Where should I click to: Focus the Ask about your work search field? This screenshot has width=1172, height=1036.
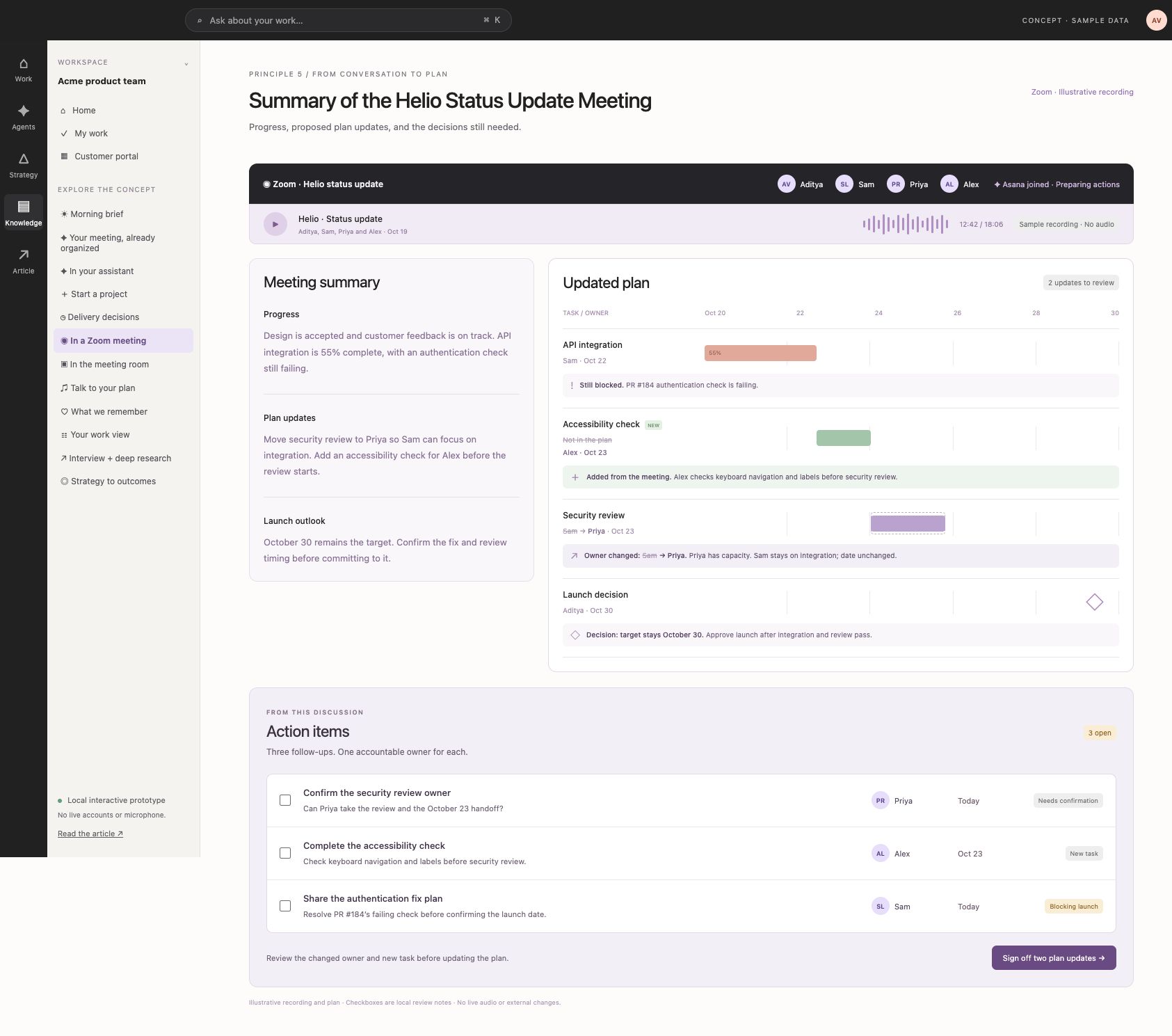pyautogui.click(x=348, y=20)
